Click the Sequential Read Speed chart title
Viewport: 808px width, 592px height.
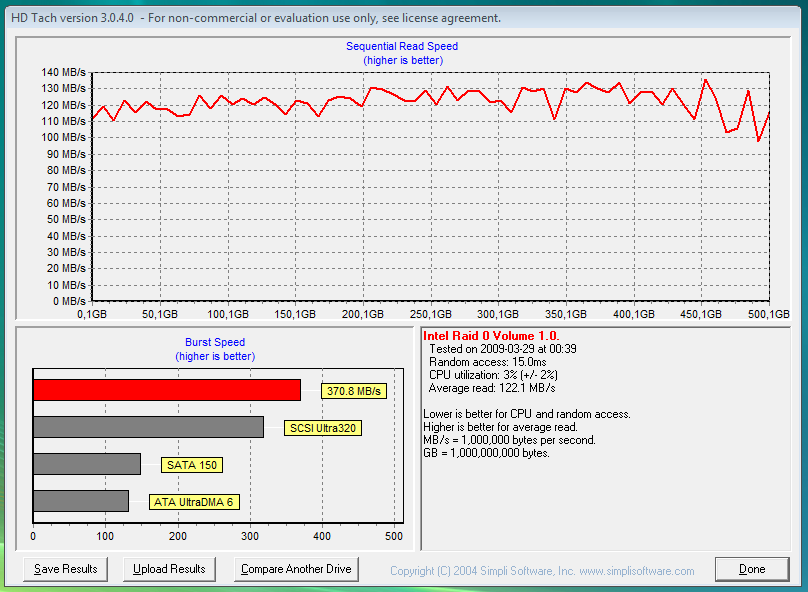[x=402, y=46]
